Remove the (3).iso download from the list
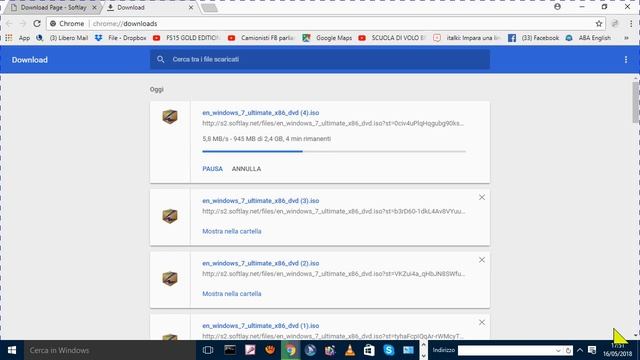This screenshot has width=640, height=360. (482, 198)
